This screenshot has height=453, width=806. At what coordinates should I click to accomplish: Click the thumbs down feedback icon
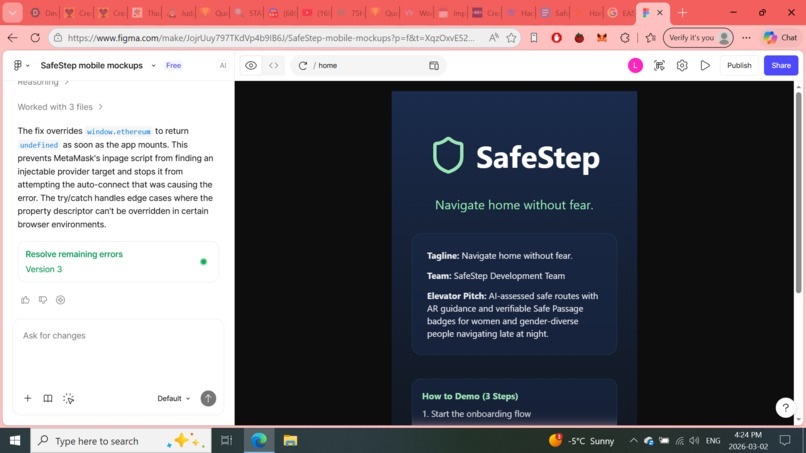(43, 300)
